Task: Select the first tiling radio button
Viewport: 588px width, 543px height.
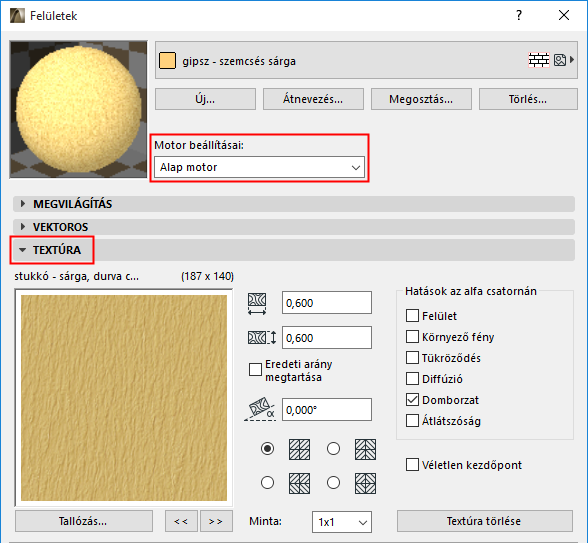Action: [267, 448]
